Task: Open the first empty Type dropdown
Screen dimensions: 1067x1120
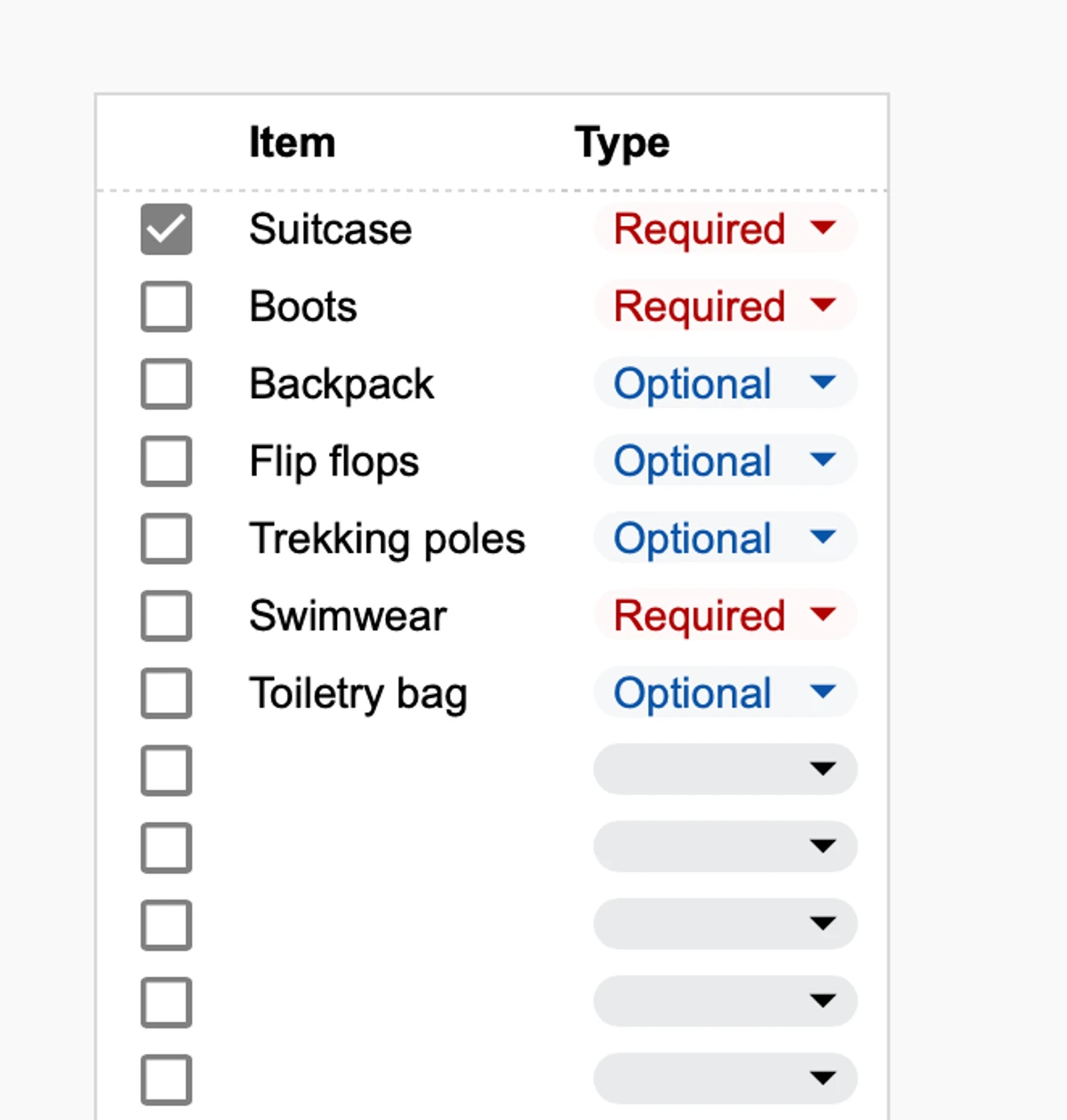Action: [x=725, y=770]
